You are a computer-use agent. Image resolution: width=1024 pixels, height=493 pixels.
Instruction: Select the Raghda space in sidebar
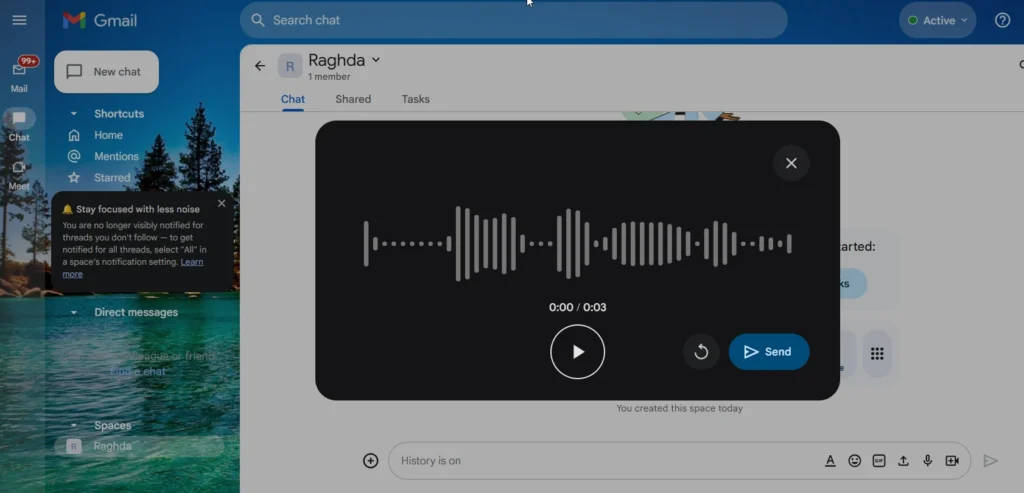pyautogui.click(x=140, y=447)
